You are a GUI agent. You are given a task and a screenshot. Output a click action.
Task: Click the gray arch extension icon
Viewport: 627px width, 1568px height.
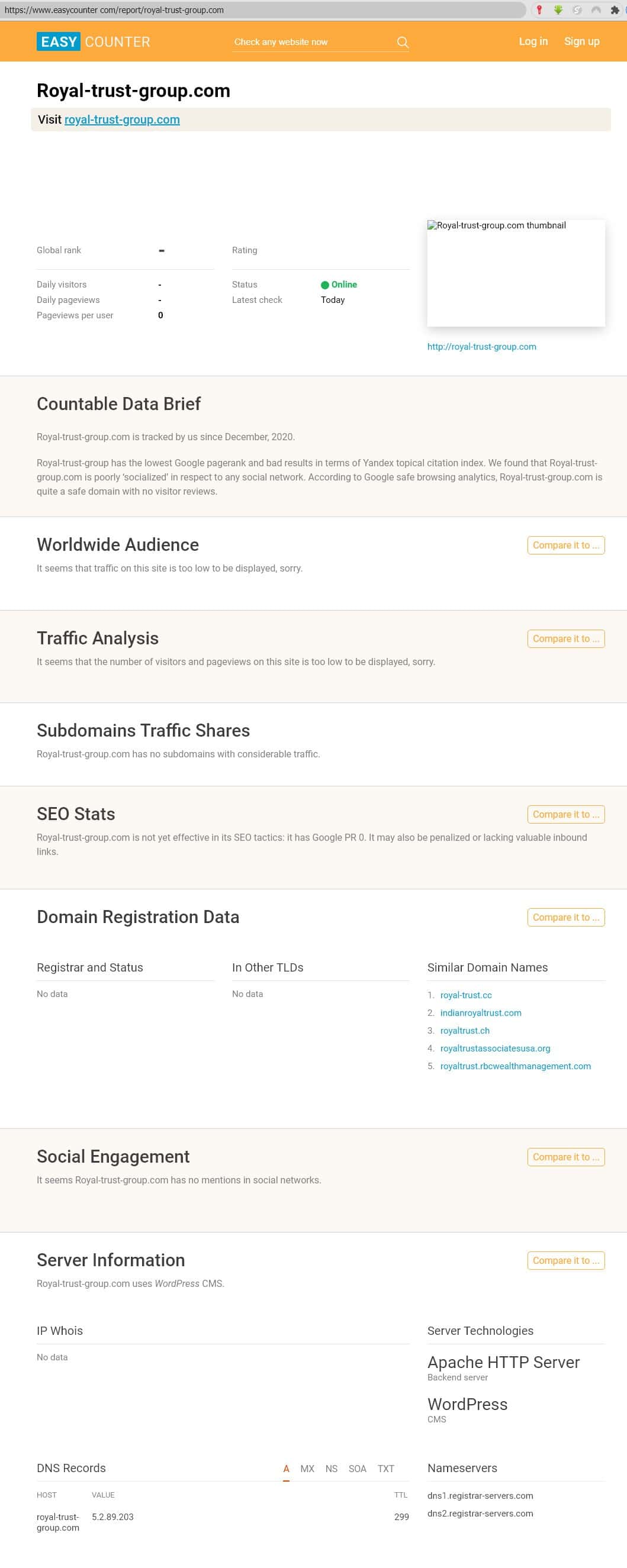(x=595, y=9)
